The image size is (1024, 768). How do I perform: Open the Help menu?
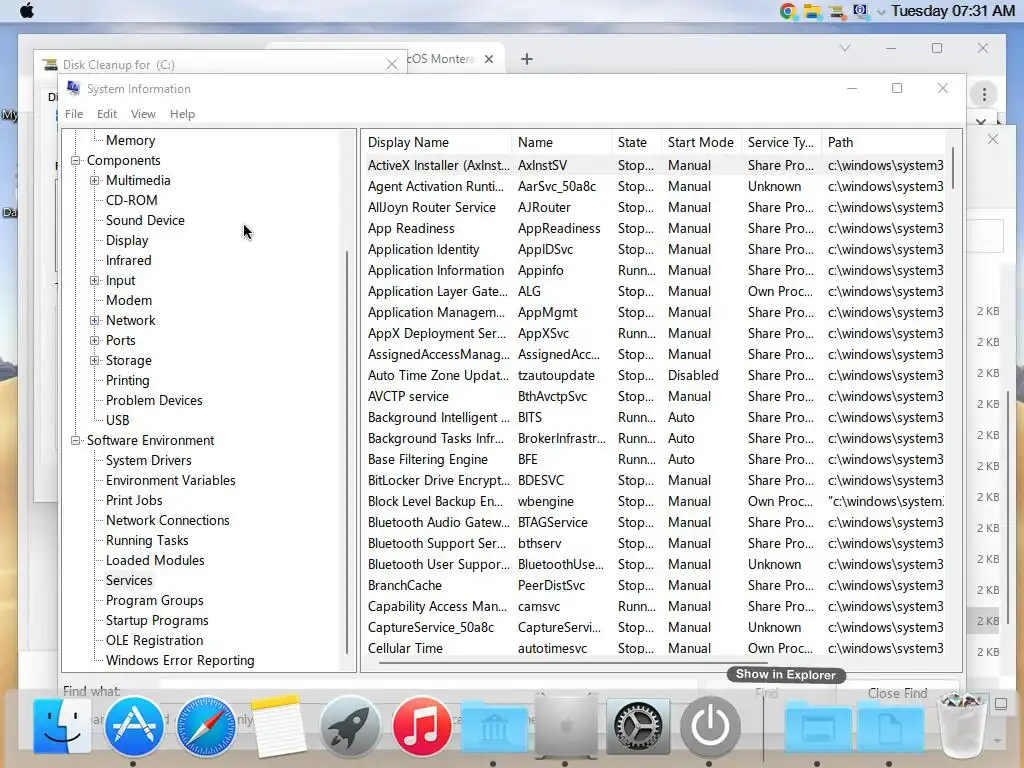tap(182, 114)
